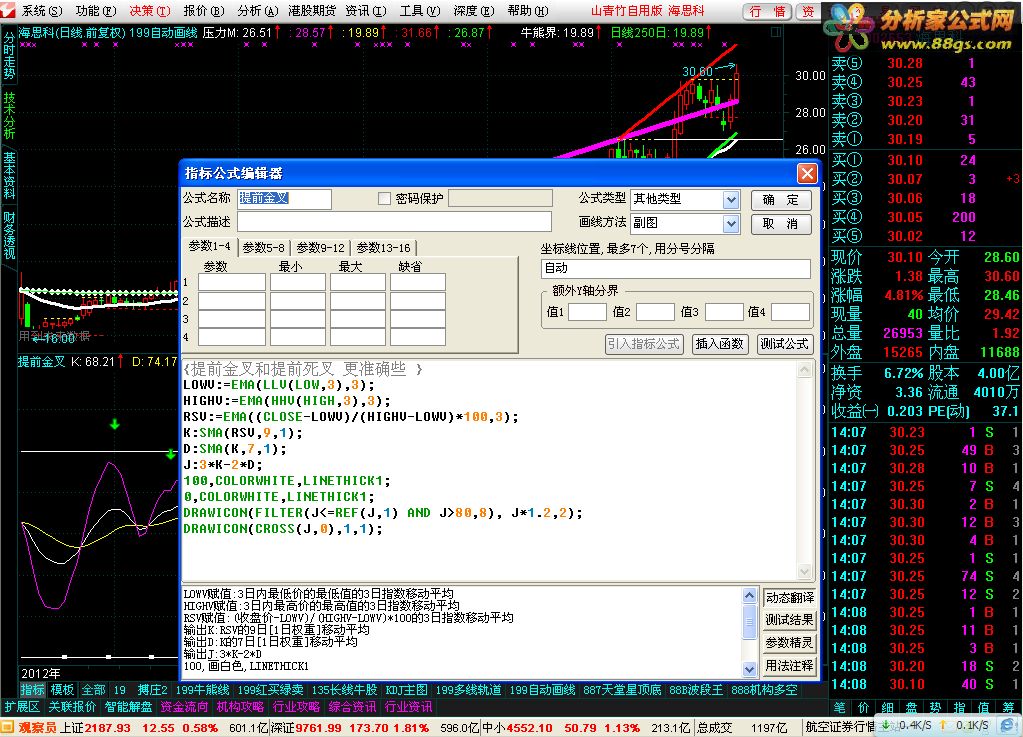
Task: Click the orange upload speed arrow icon
Action: pyautogui.click(x=943, y=725)
